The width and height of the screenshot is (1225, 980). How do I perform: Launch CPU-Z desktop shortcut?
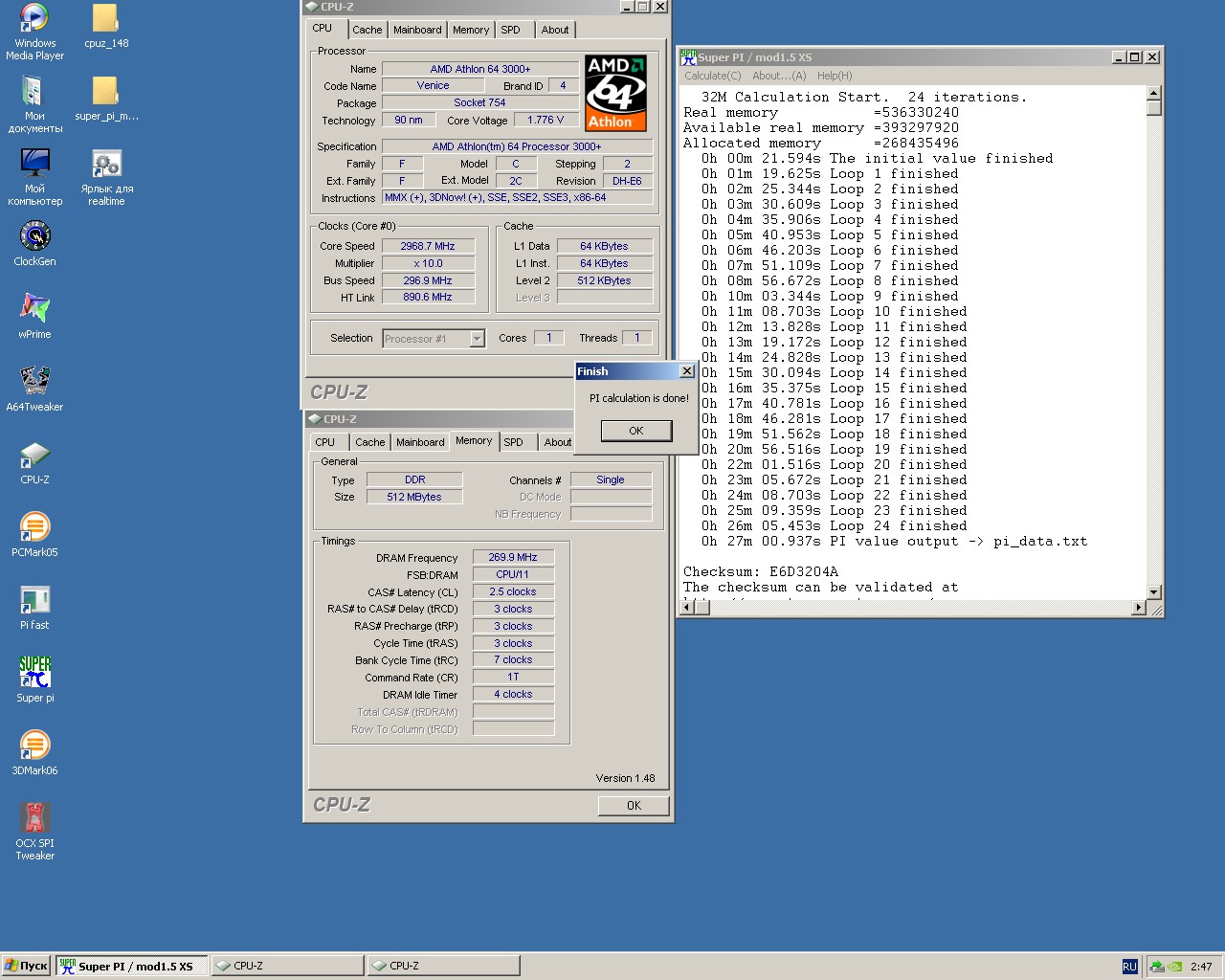34,461
